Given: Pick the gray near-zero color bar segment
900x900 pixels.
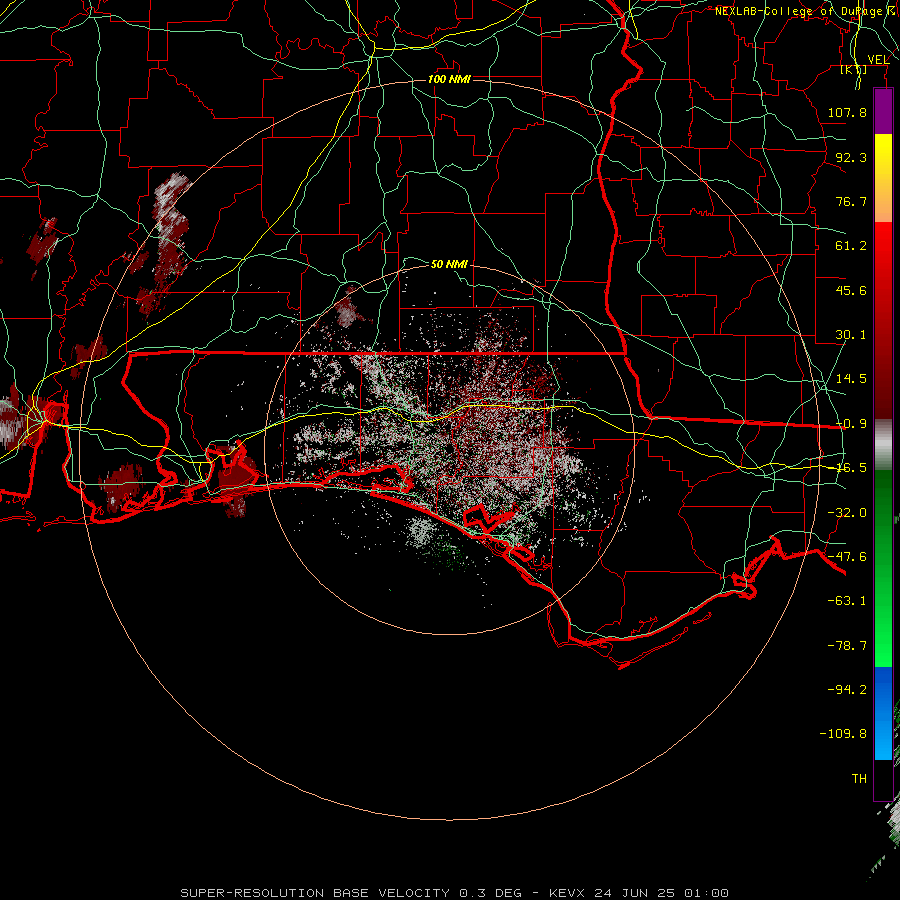Looking at the screenshot, I should pyautogui.click(x=883, y=445).
